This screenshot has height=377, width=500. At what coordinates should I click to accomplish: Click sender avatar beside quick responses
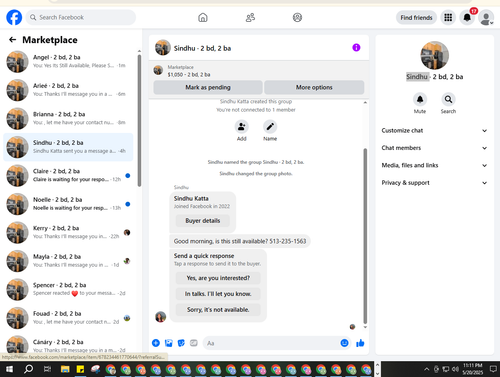click(x=161, y=317)
